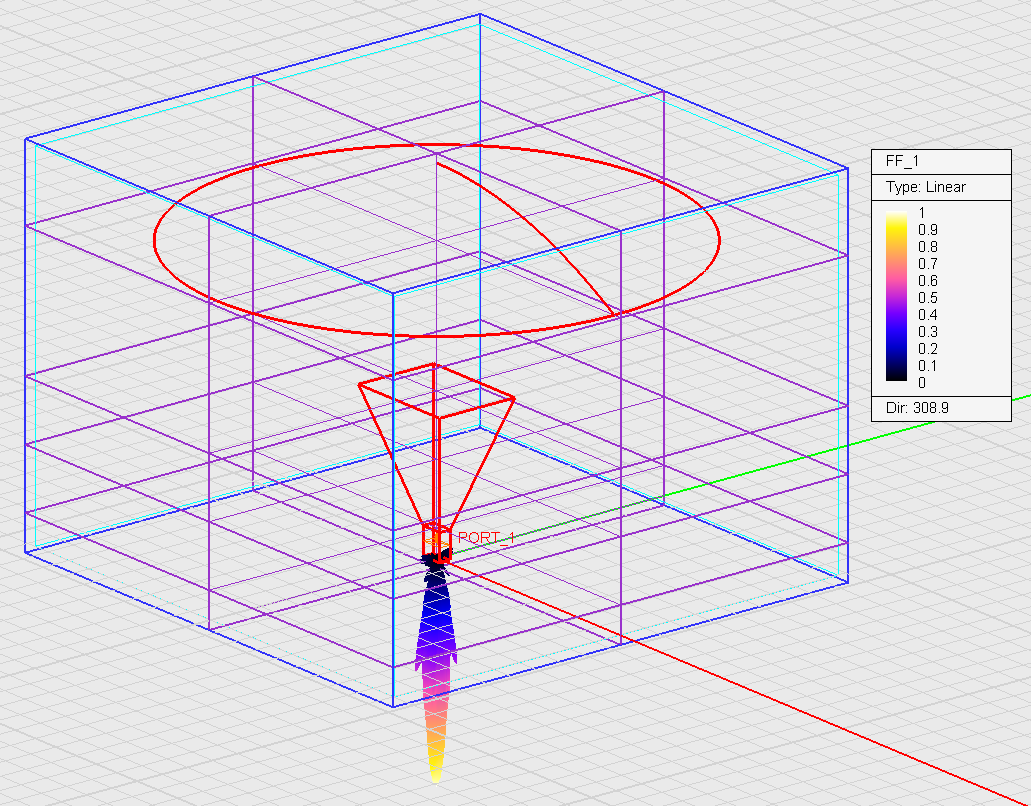Select the small waveguide port box at the horn base
Screen dimensions: 1031x806
pos(433,537)
